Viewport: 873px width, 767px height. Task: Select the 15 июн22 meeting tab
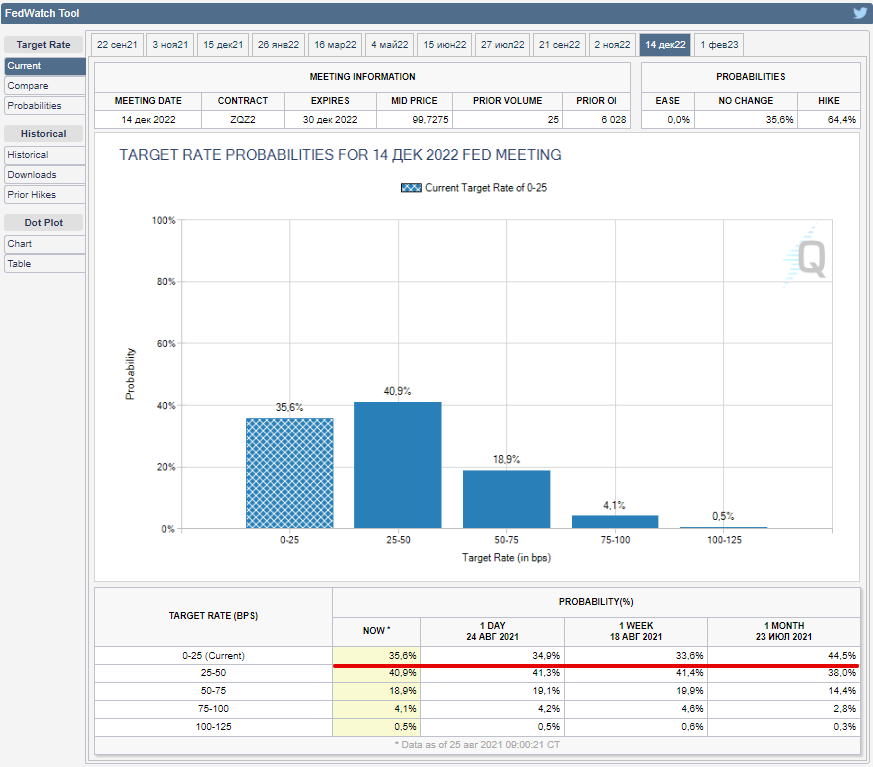tap(445, 45)
